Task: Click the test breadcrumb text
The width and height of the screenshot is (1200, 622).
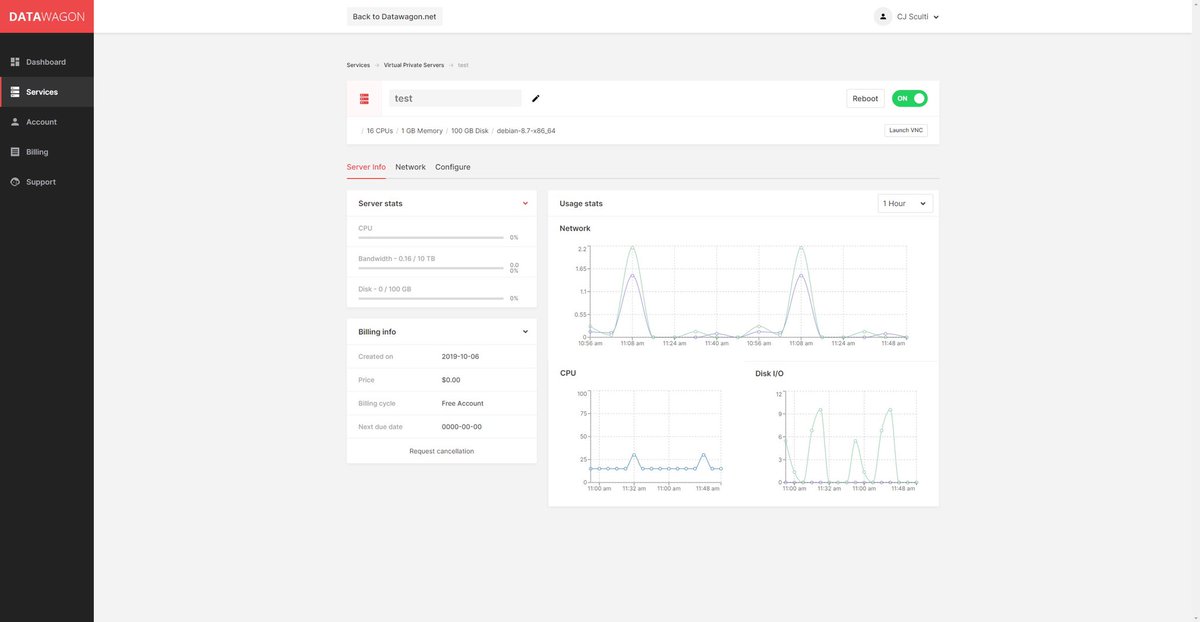Action: pos(463,65)
